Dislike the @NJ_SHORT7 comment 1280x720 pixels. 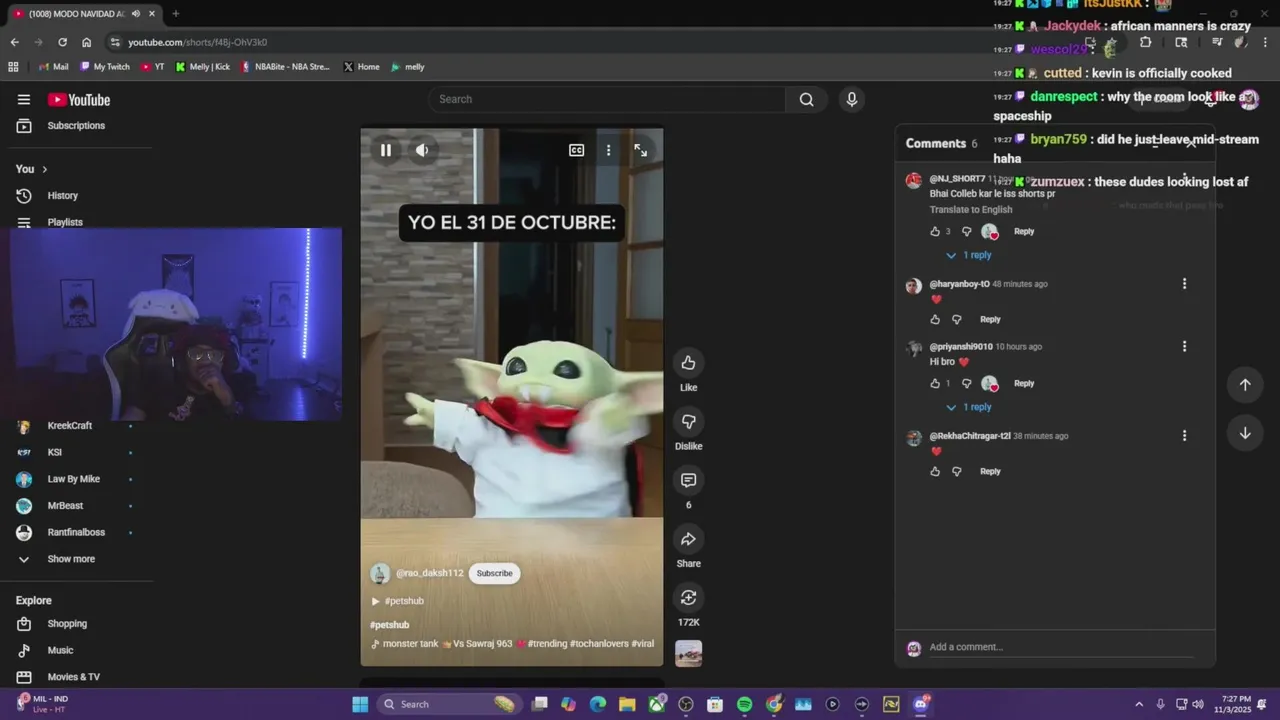pyautogui.click(x=966, y=231)
